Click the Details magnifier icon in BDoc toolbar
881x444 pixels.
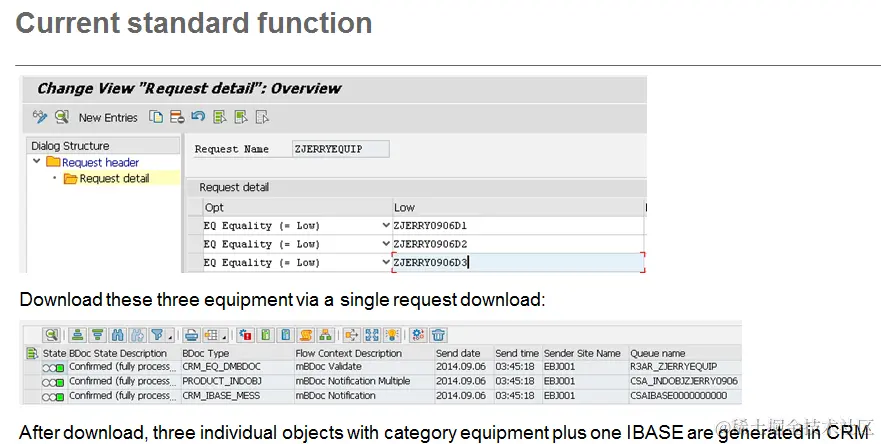(52, 335)
